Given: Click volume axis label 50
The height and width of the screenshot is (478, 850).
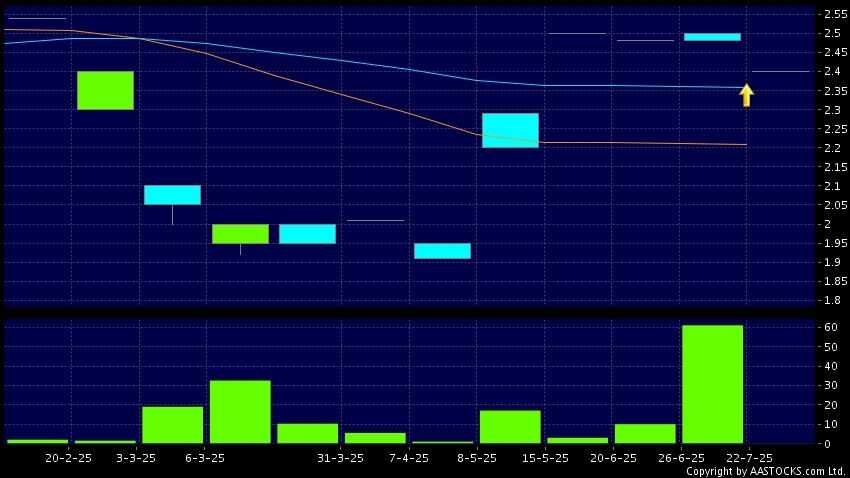Looking at the screenshot, I should click(830, 346).
